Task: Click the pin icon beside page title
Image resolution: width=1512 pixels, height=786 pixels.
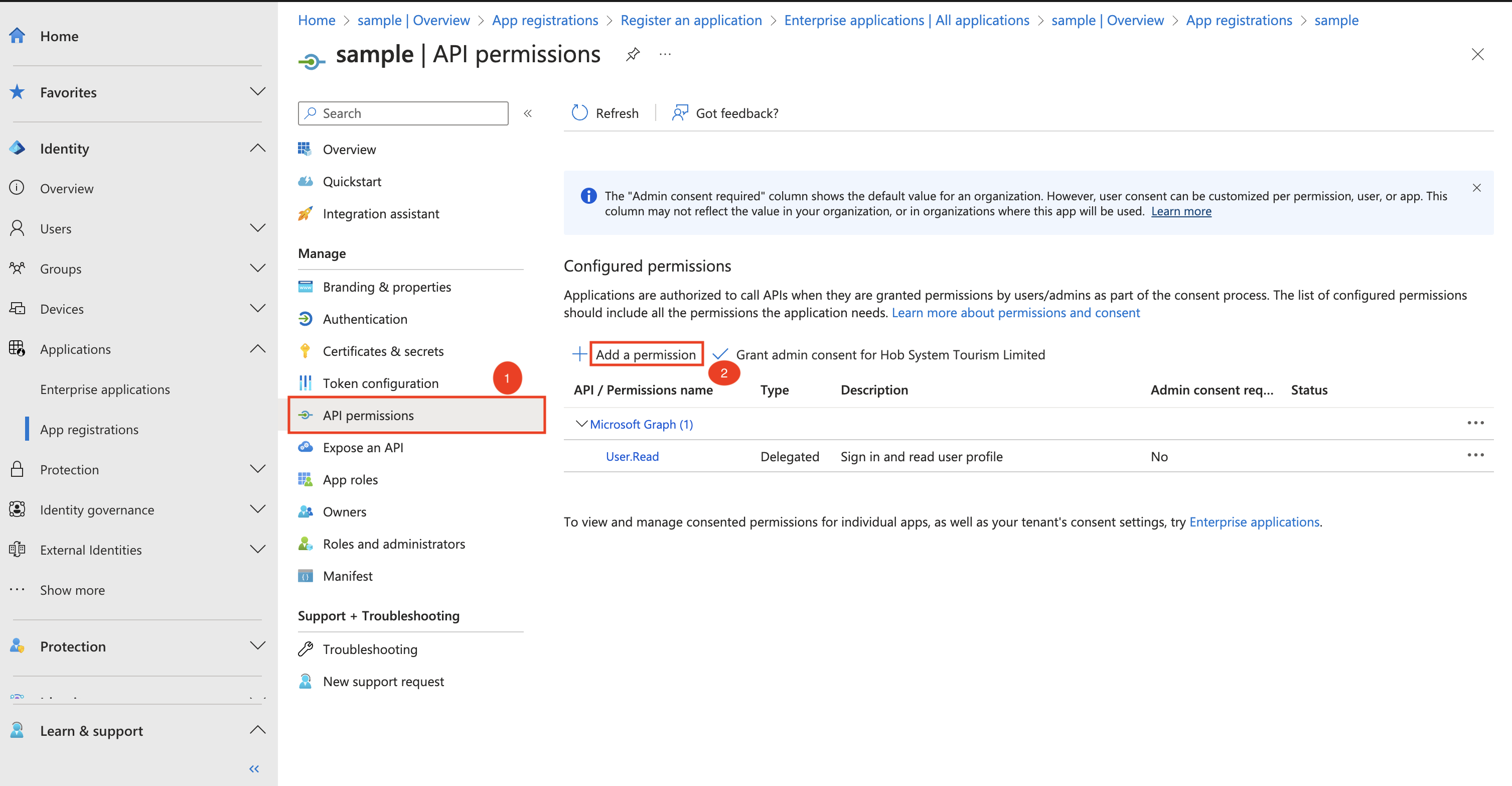Action: (632, 55)
